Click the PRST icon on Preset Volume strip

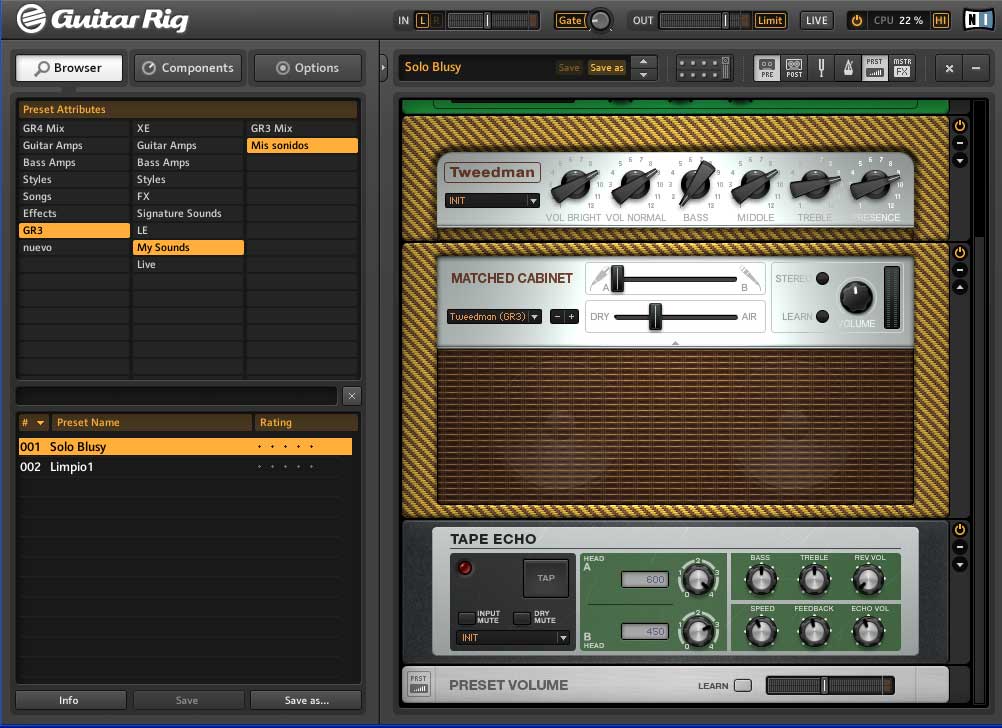(419, 685)
